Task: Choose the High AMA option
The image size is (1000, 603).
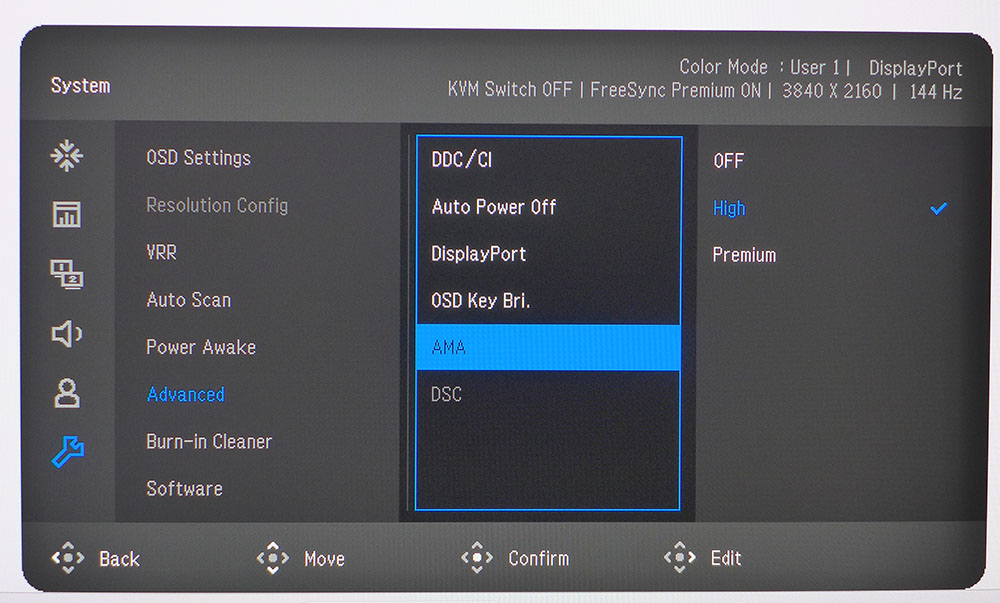Action: tap(729, 208)
